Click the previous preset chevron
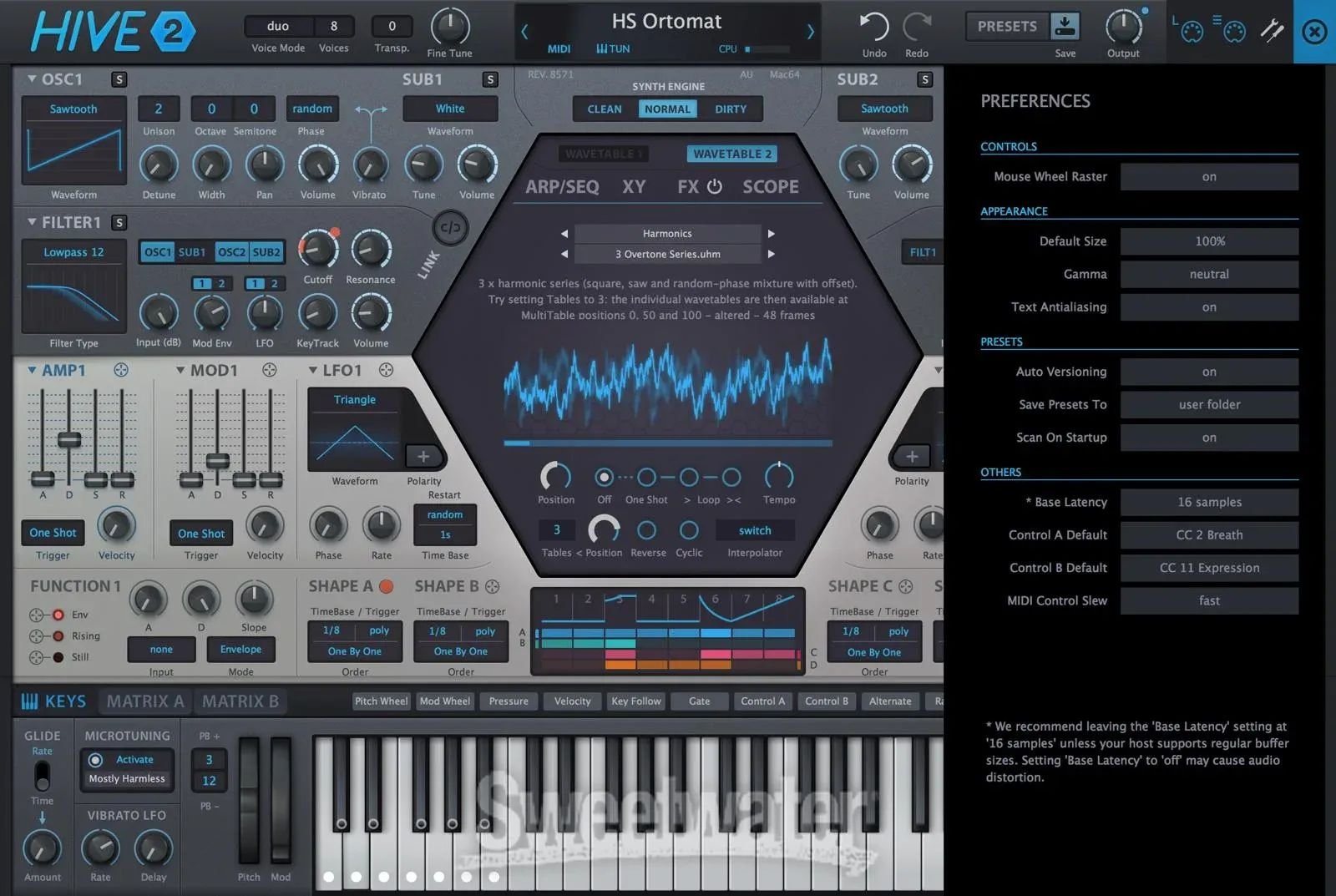The width and height of the screenshot is (1336, 896). 524,32
